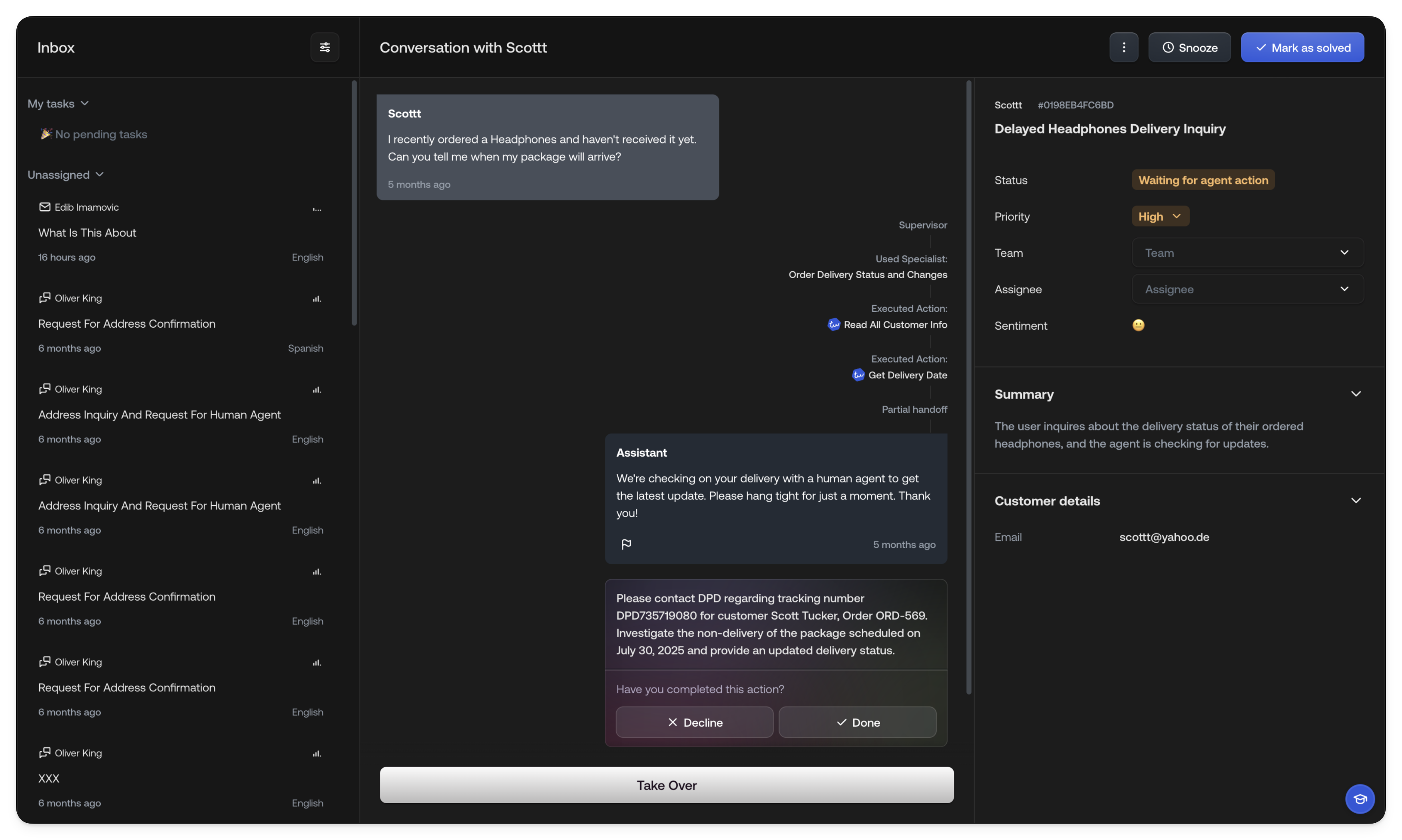Select the Request For Address Confirmation conversation
The width and height of the screenshot is (1402, 840).
(x=126, y=324)
